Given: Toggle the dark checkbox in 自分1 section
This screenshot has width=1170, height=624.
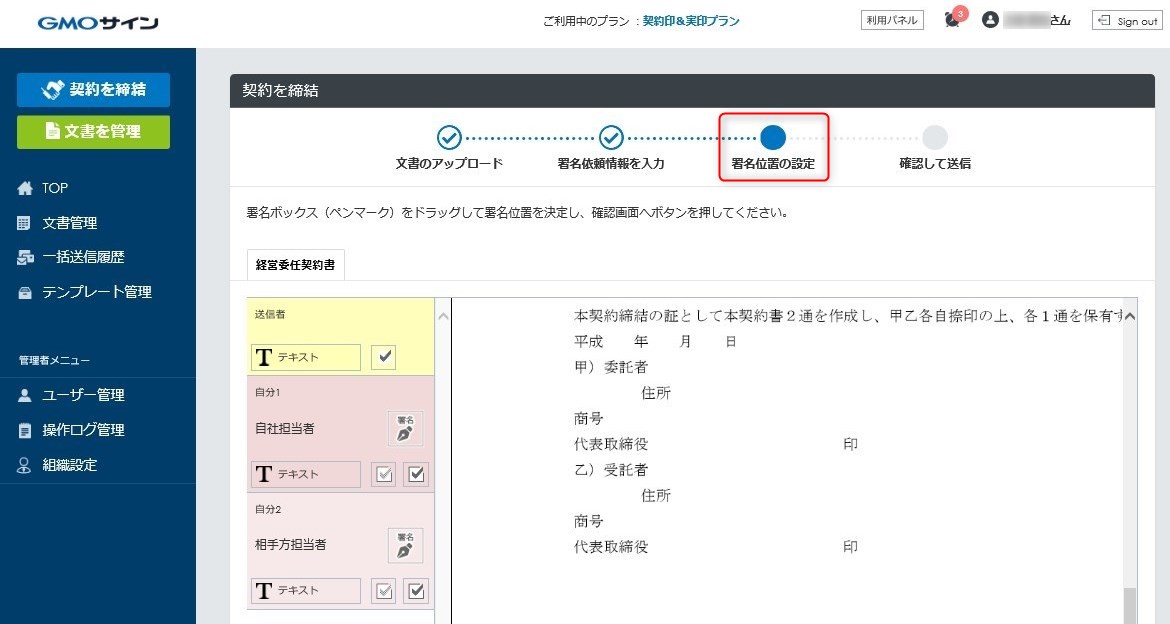Looking at the screenshot, I should point(416,474).
